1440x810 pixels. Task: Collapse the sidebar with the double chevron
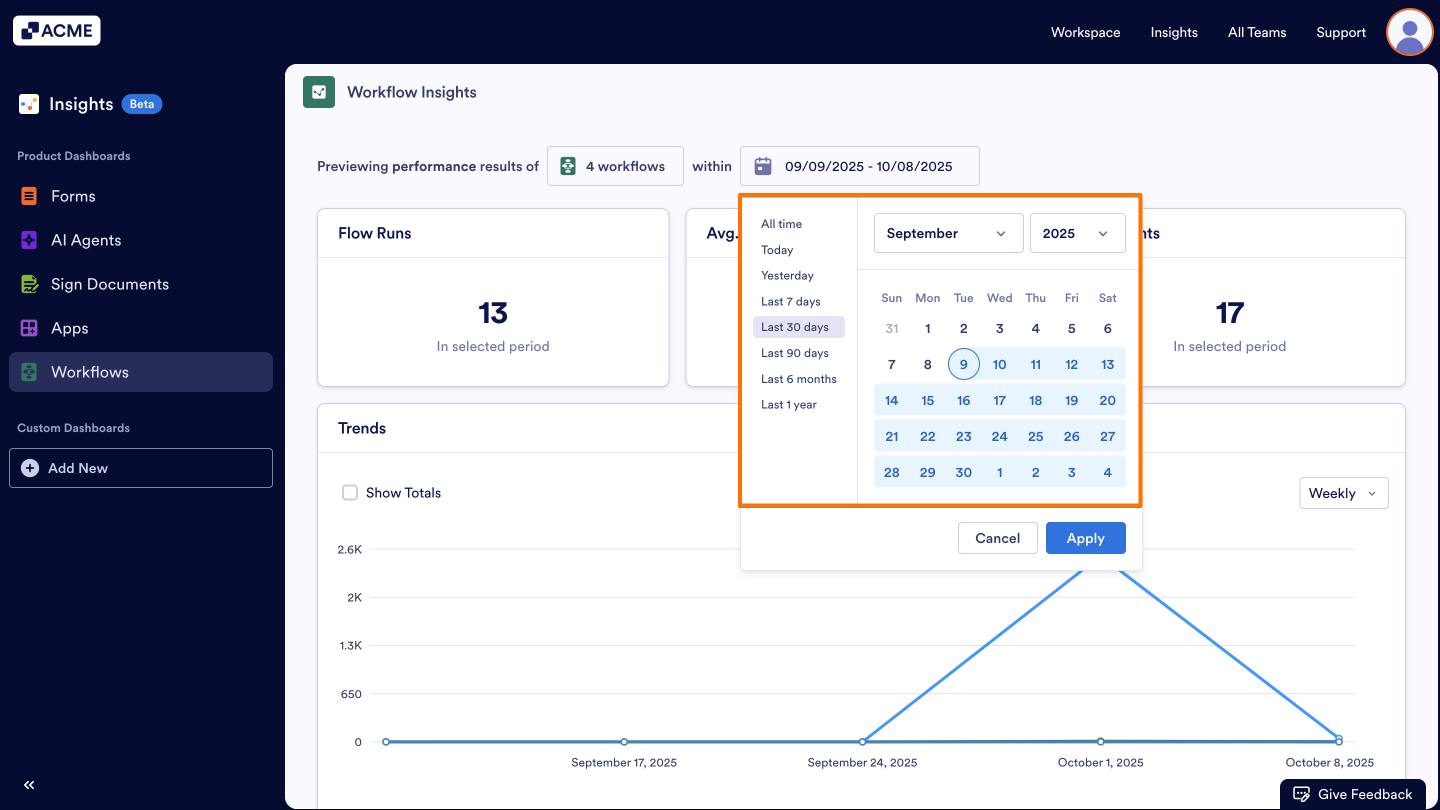(x=28, y=785)
